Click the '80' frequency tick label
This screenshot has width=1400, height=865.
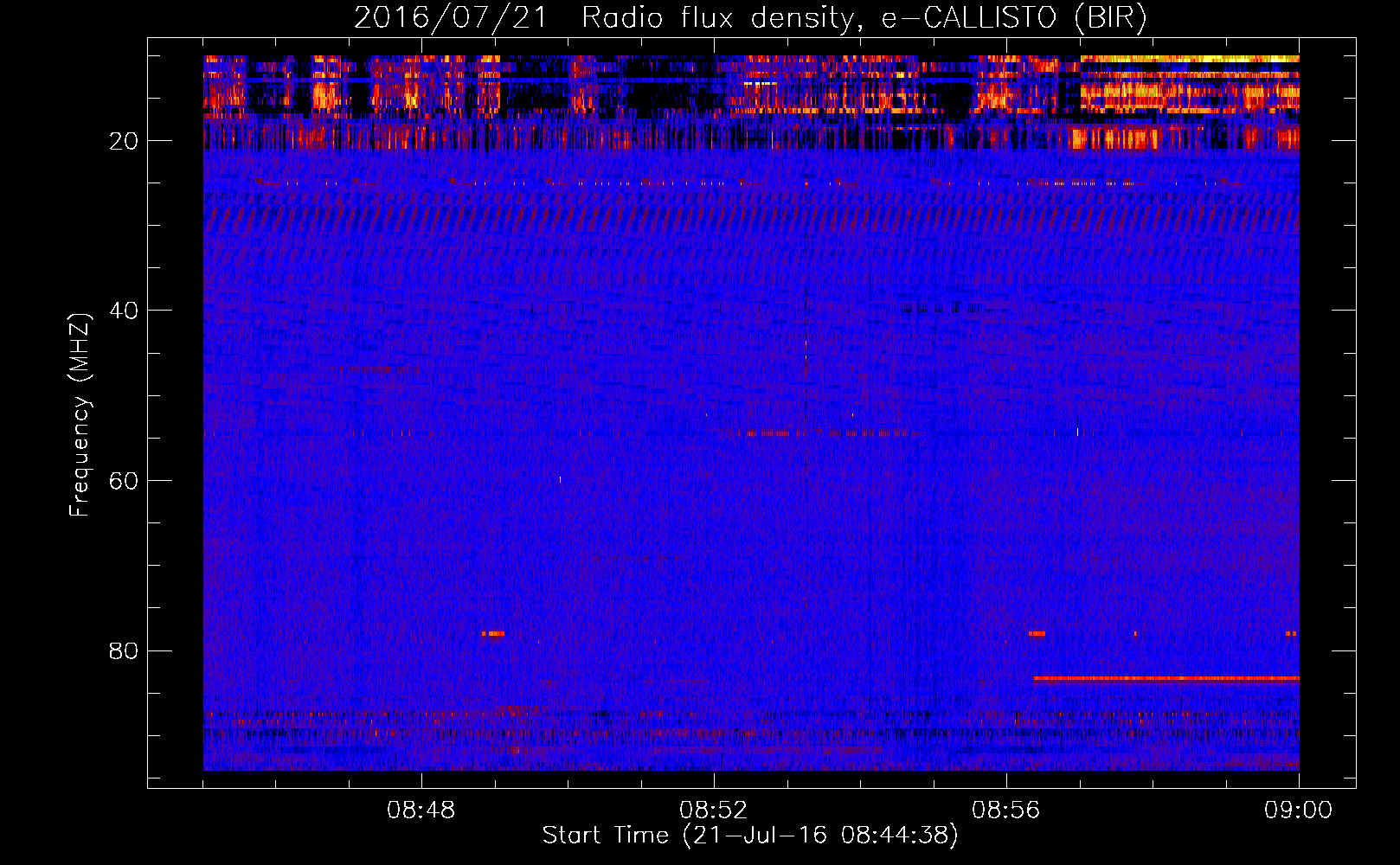tap(125, 650)
